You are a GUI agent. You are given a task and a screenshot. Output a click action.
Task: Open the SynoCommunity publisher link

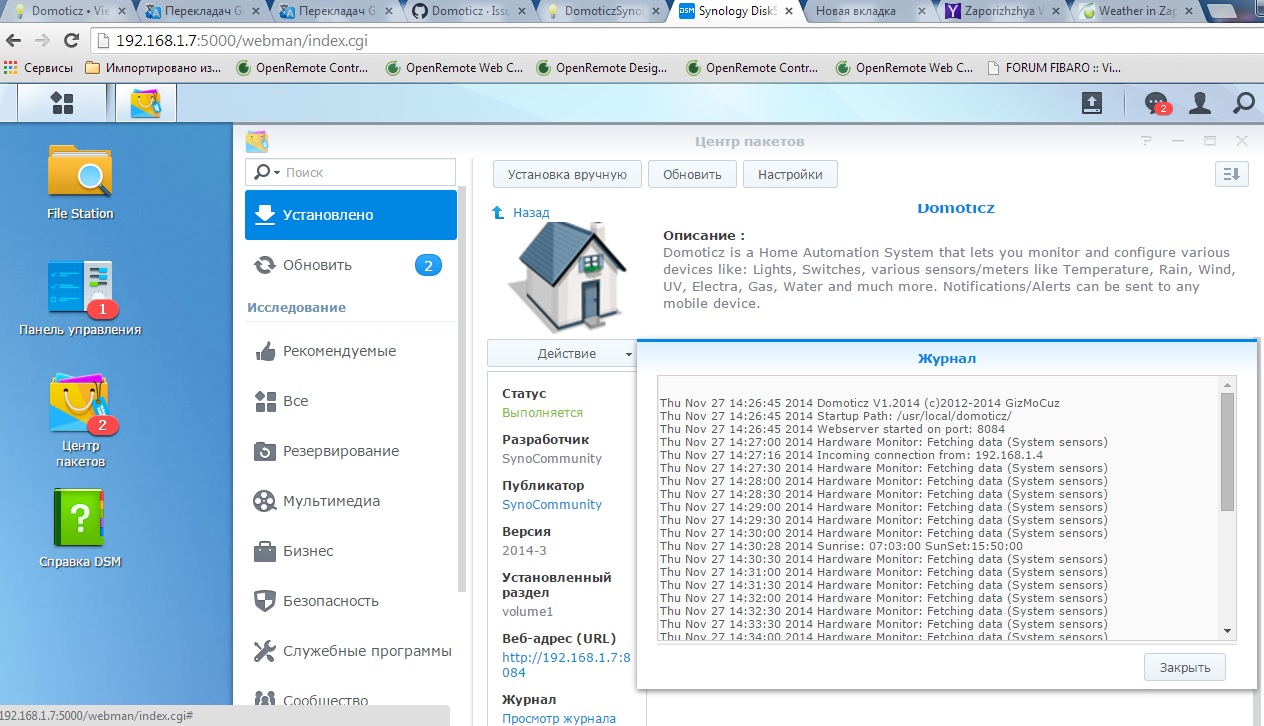click(x=552, y=504)
